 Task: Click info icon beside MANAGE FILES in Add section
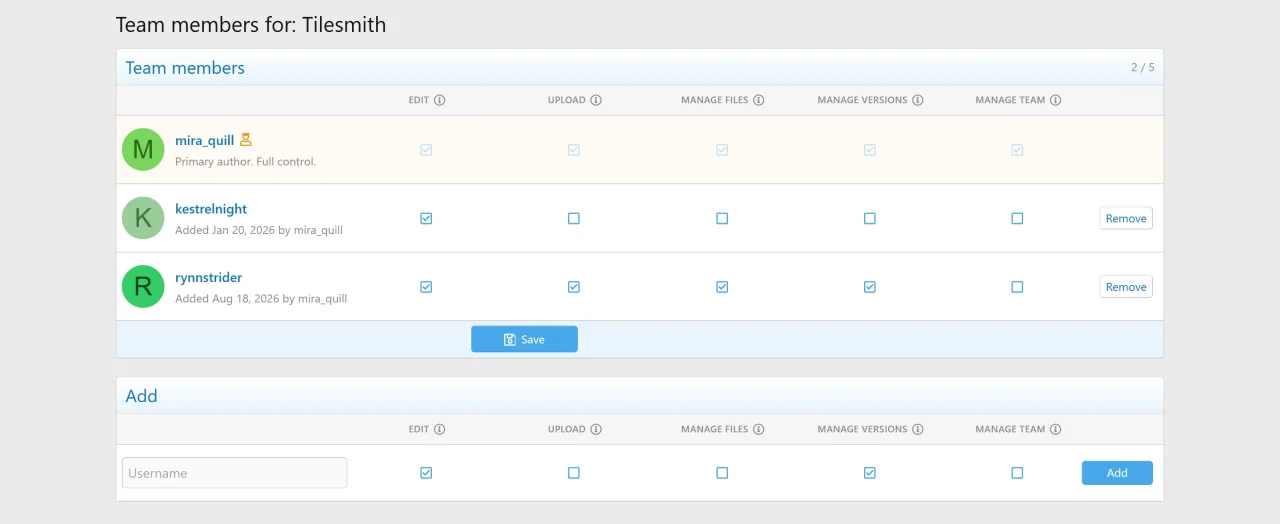click(759, 429)
